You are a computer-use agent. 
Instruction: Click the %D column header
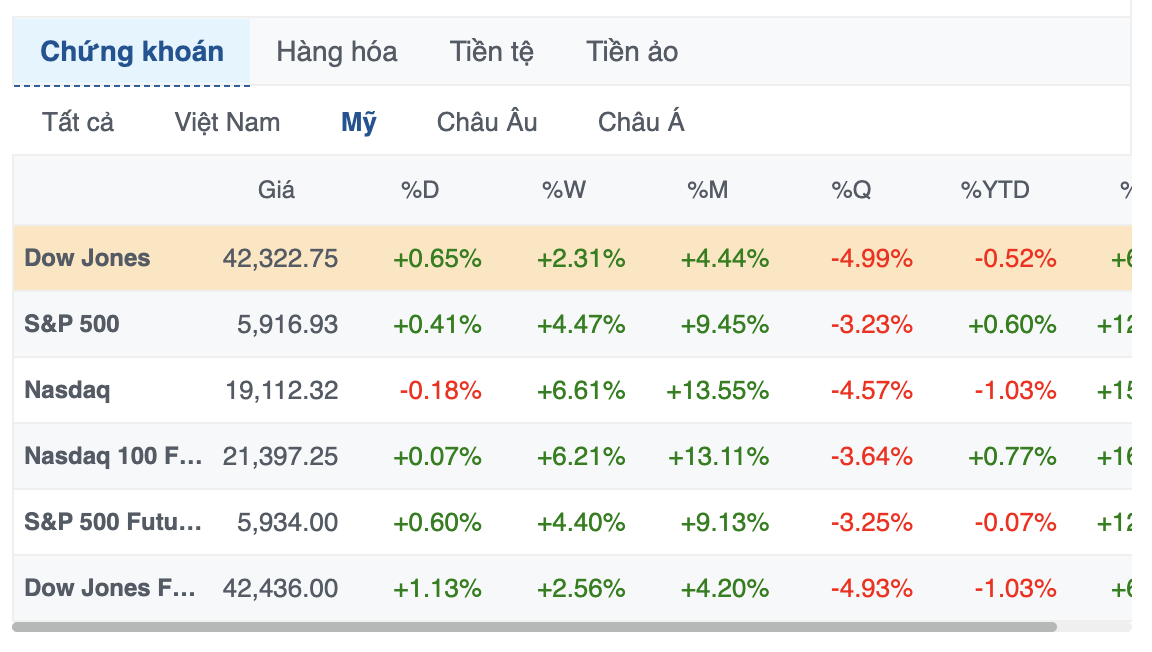point(420,190)
